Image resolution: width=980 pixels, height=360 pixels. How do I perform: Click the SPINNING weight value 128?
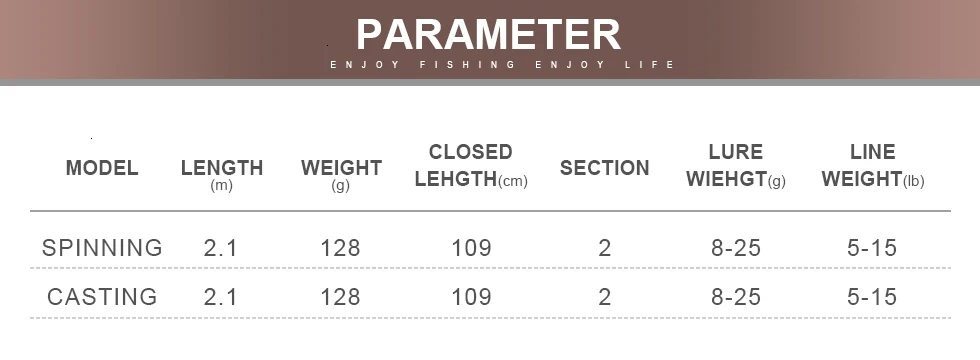point(341,248)
